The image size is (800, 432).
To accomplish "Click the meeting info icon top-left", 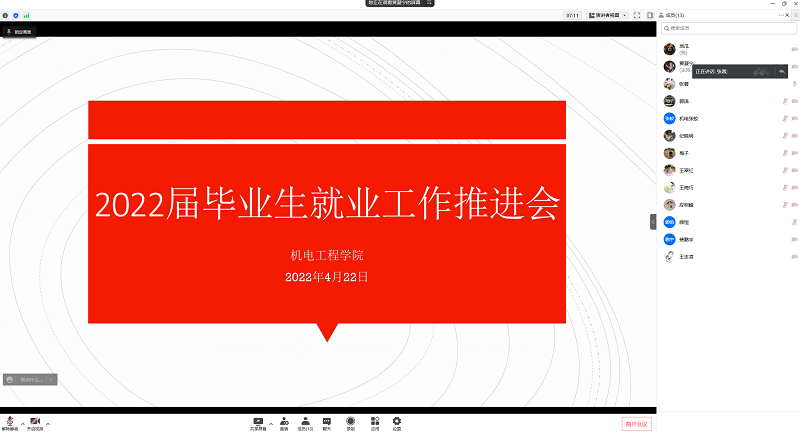I will pos(5,16).
